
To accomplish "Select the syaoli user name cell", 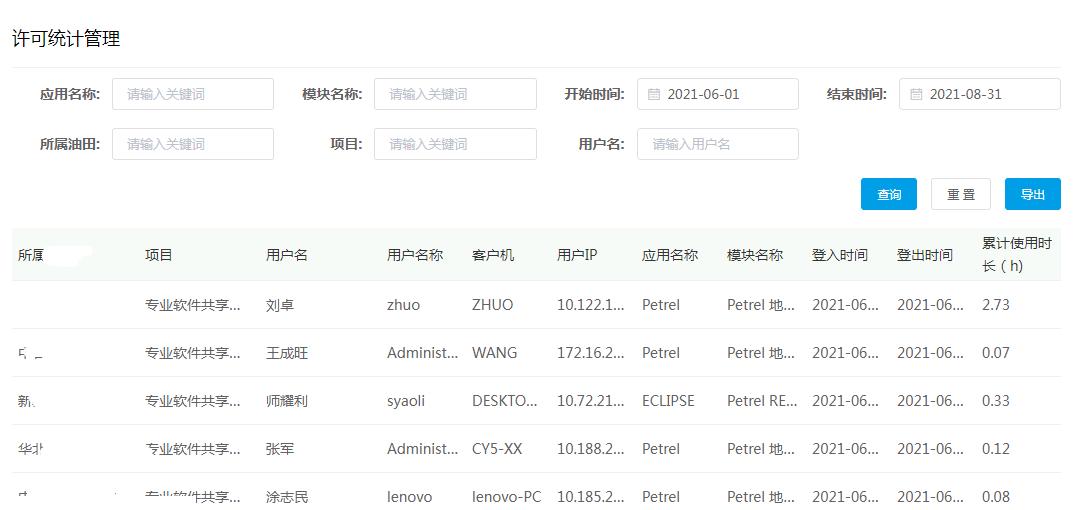I will pyautogui.click(x=406, y=401).
